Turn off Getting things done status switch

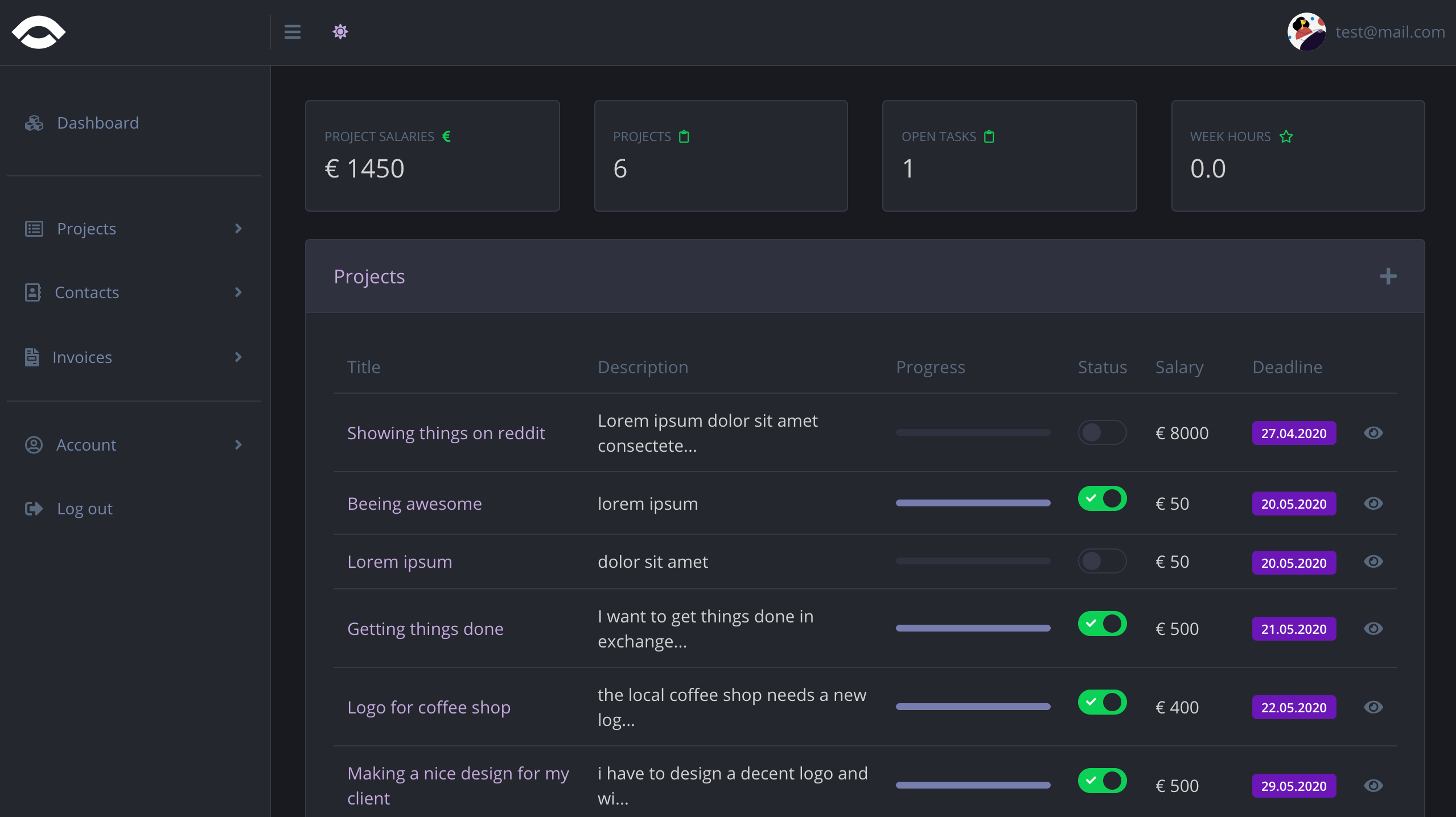[x=1102, y=624]
